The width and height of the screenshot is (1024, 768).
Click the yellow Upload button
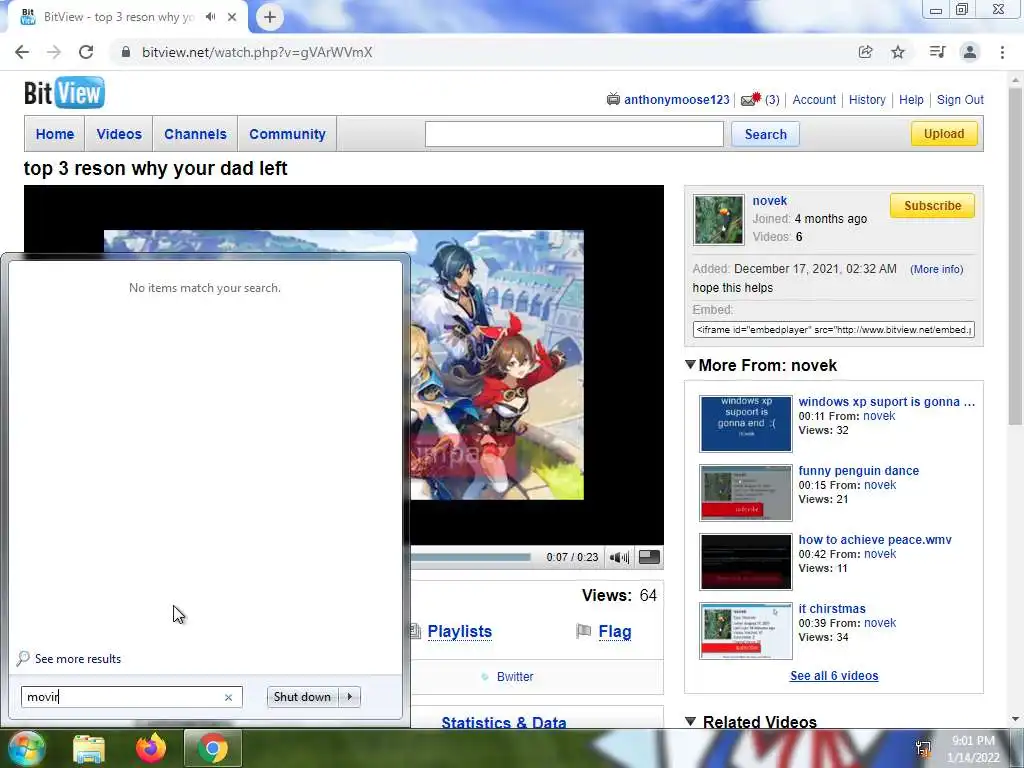(x=944, y=134)
